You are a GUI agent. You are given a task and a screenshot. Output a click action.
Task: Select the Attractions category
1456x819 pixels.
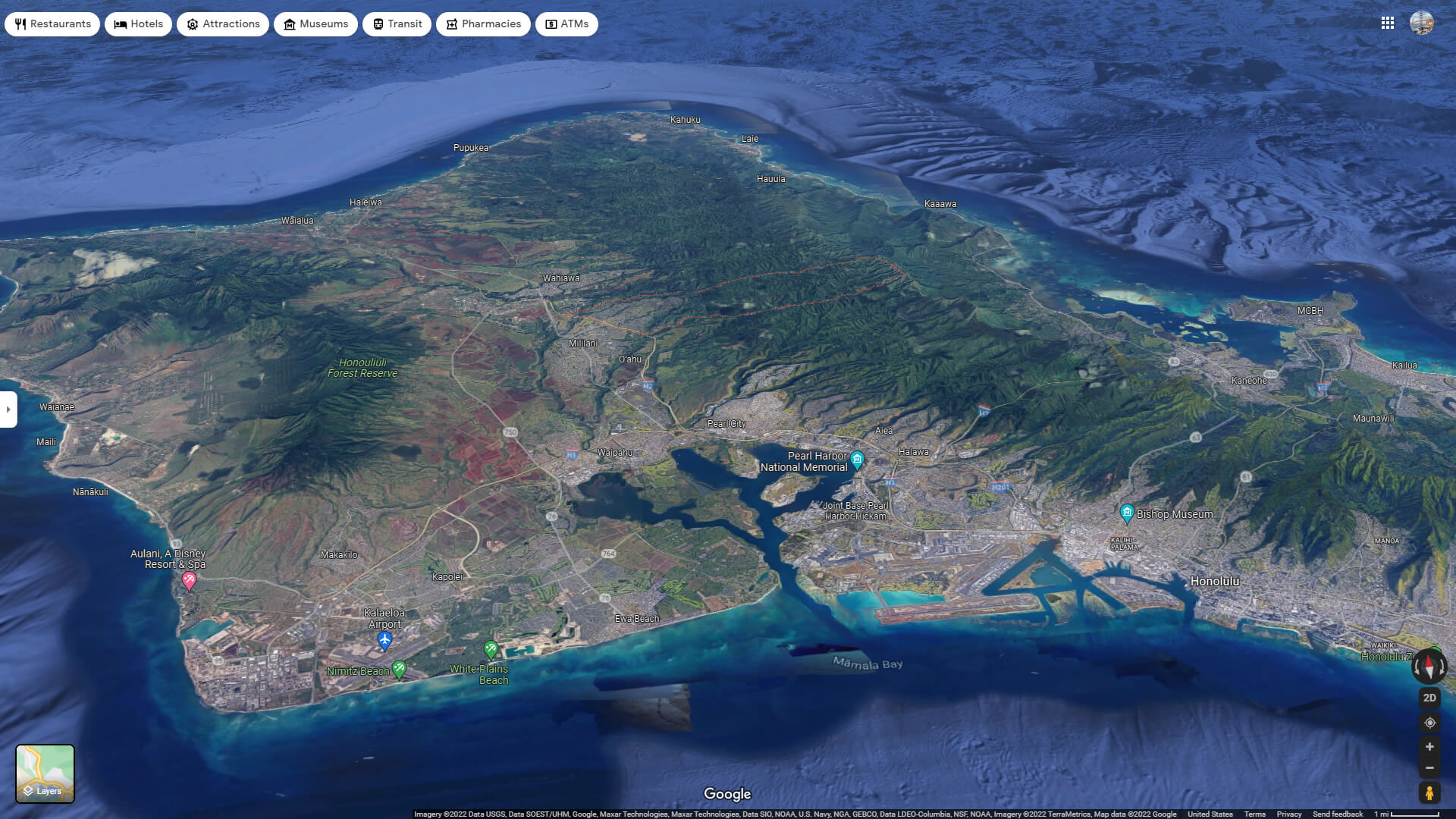pyautogui.click(x=223, y=24)
